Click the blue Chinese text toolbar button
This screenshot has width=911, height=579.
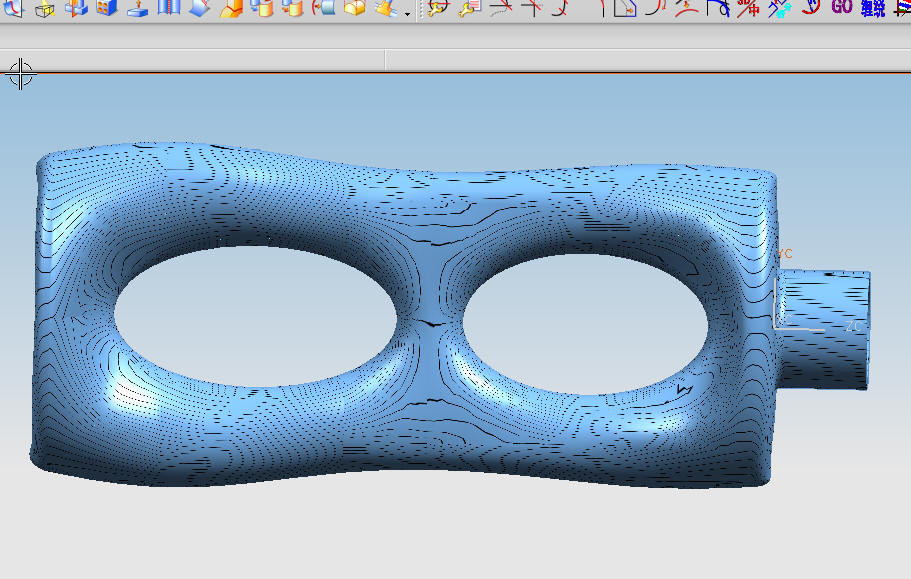coord(873,8)
